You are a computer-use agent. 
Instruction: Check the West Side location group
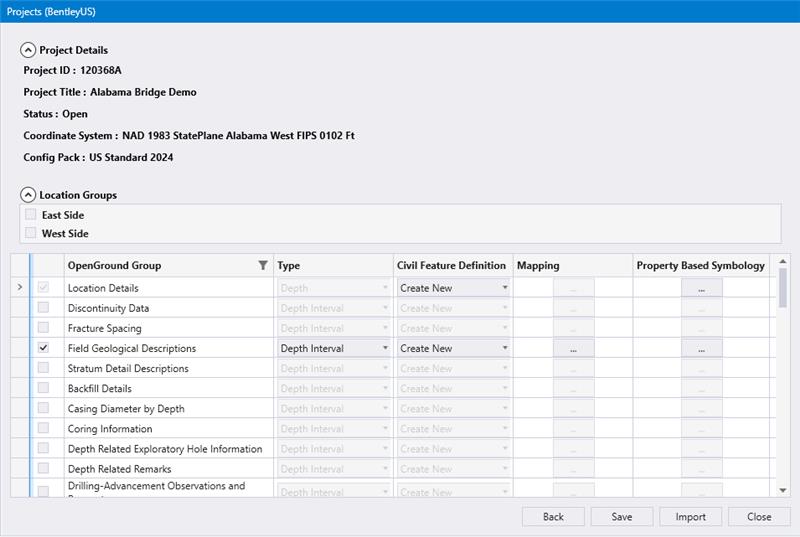click(31, 233)
